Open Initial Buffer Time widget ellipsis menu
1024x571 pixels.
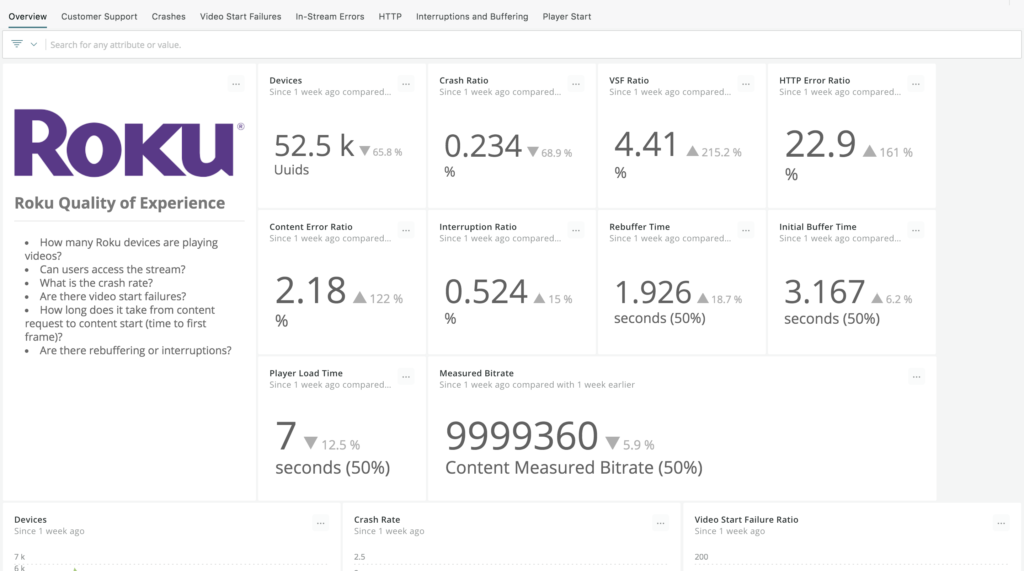point(916,230)
